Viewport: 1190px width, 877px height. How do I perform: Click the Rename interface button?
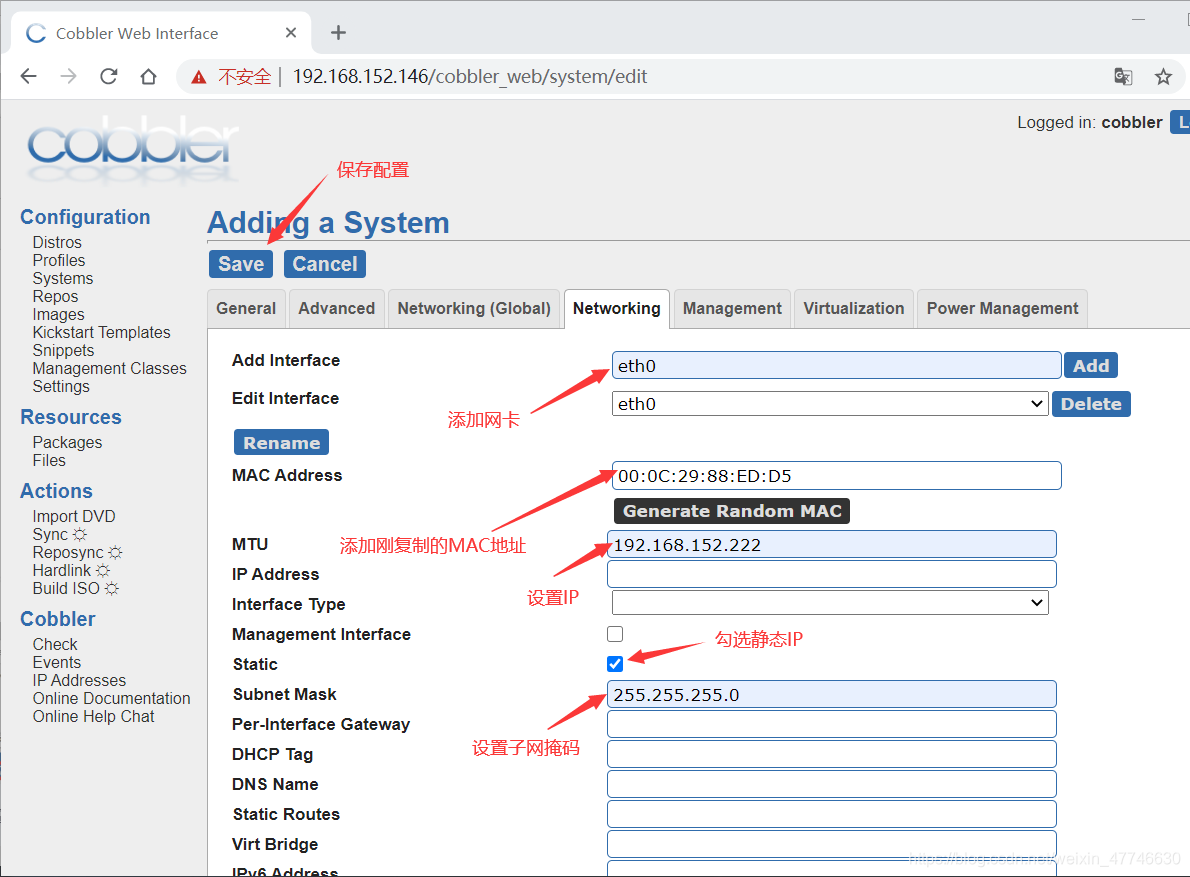tap(282, 442)
